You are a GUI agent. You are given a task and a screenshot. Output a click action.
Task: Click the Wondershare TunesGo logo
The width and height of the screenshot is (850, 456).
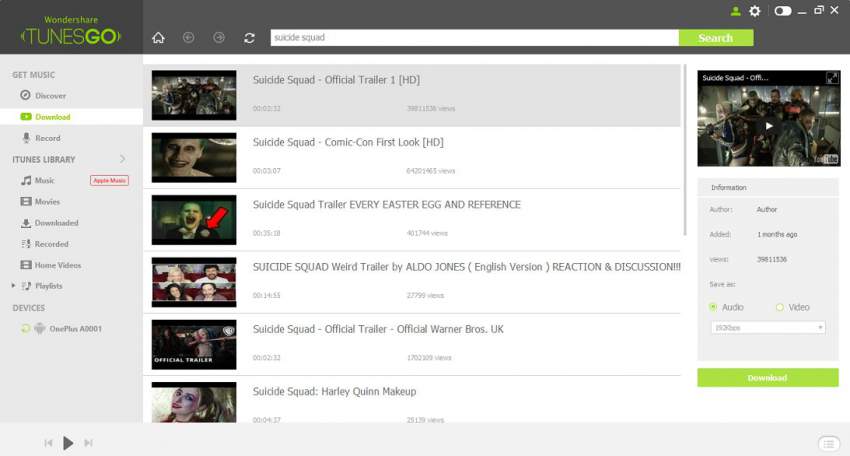tap(71, 31)
